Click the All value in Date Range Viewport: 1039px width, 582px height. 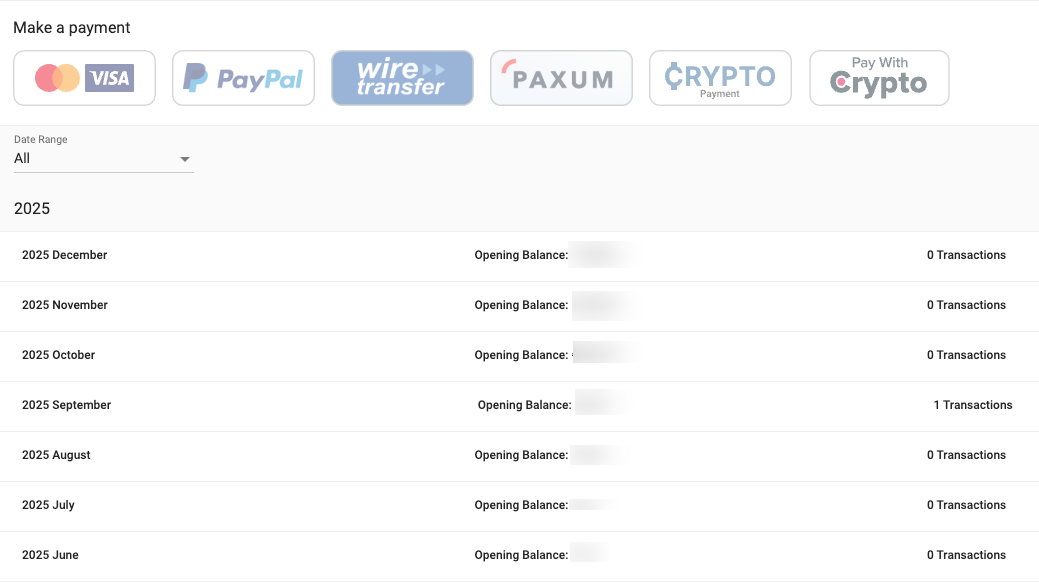coord(22,158)
